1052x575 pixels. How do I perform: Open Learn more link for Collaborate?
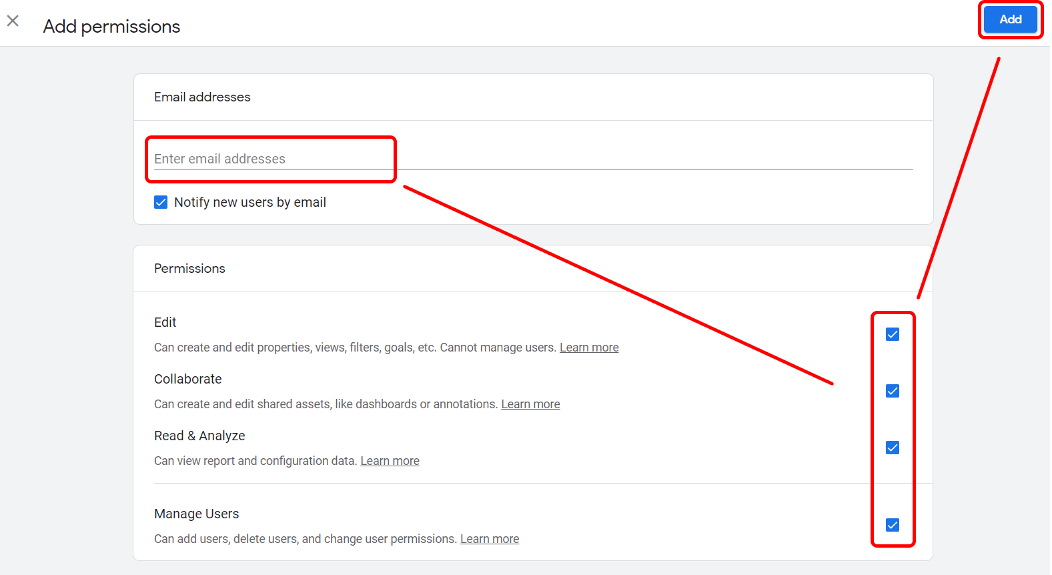tap(530, 404)
